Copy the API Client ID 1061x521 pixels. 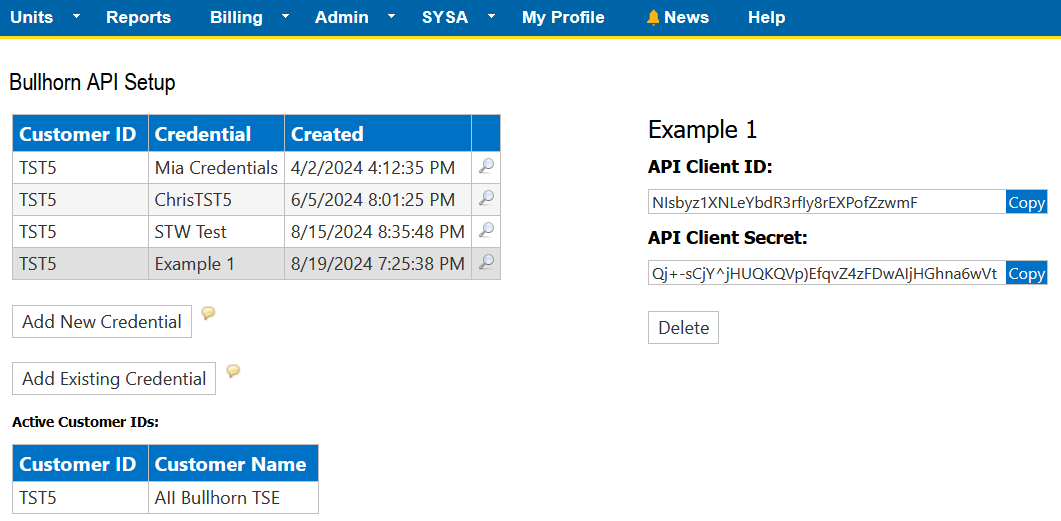tap(1026, 202)
